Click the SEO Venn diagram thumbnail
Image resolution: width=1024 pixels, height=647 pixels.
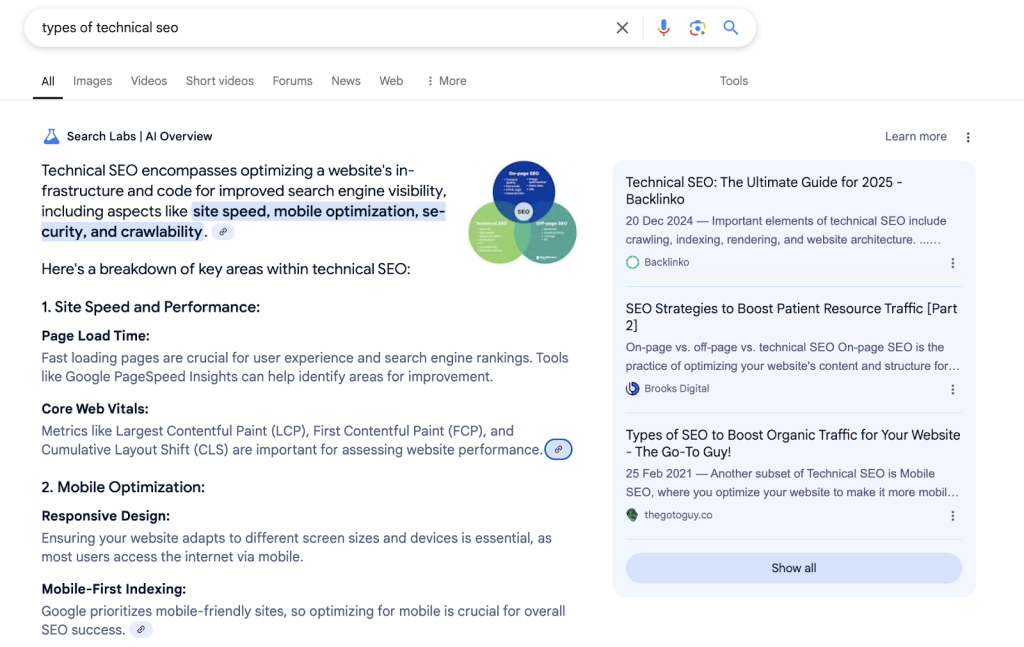pos(521,212)
